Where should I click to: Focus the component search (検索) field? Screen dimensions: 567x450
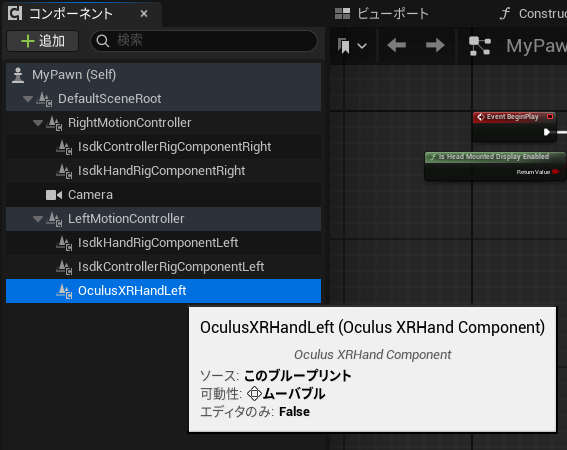[x=204, y=41]
